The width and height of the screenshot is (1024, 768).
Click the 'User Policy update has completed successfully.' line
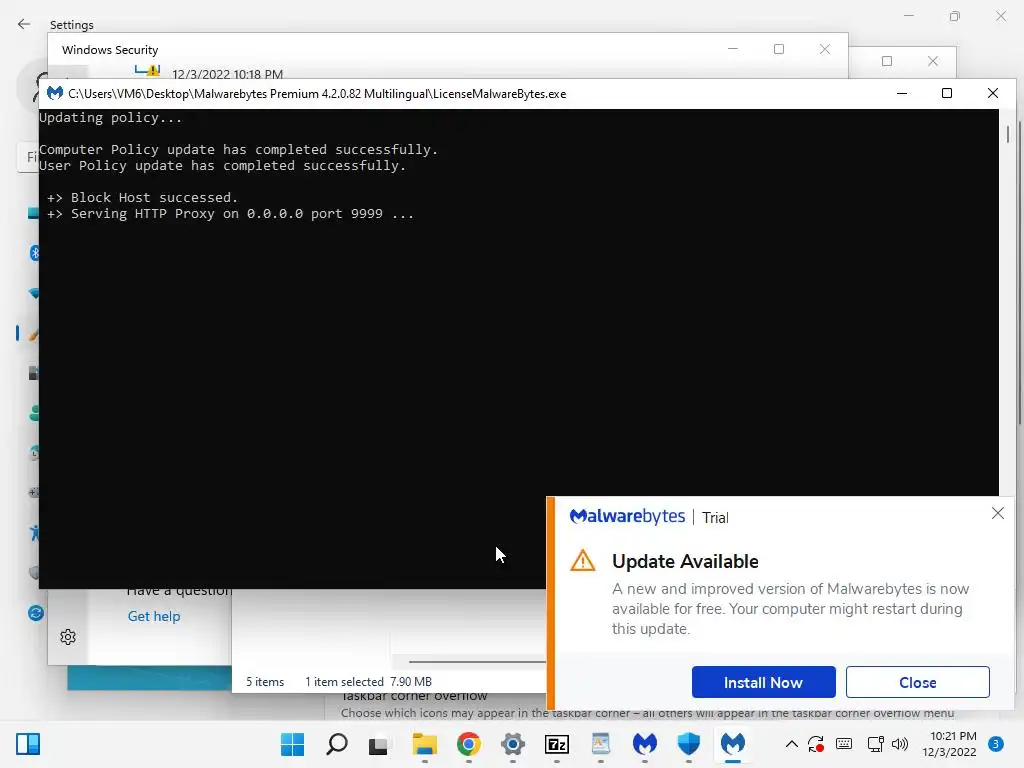(223, 166)
